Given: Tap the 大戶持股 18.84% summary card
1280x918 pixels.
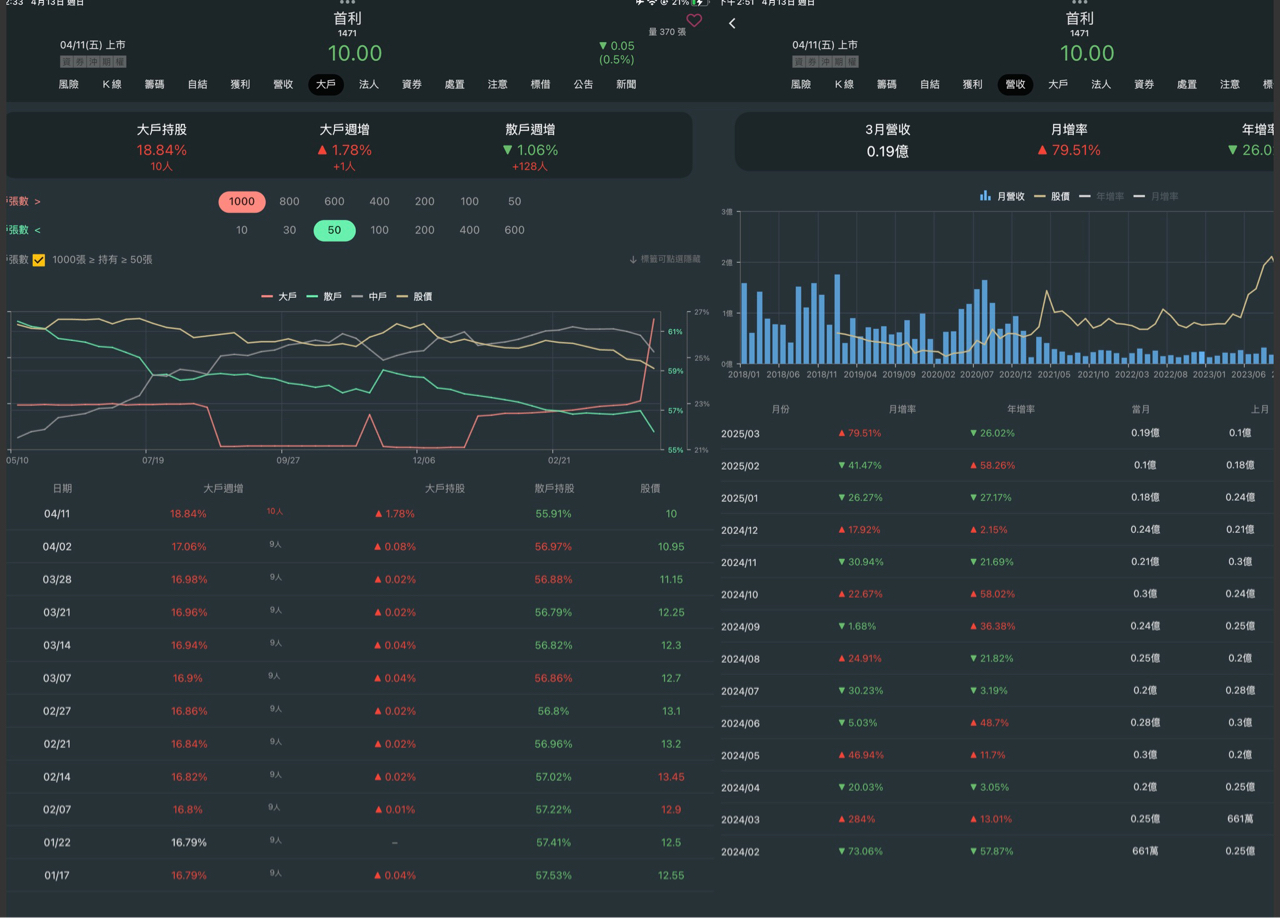Looking at the screenshot, I should click(x=162, y=148).
